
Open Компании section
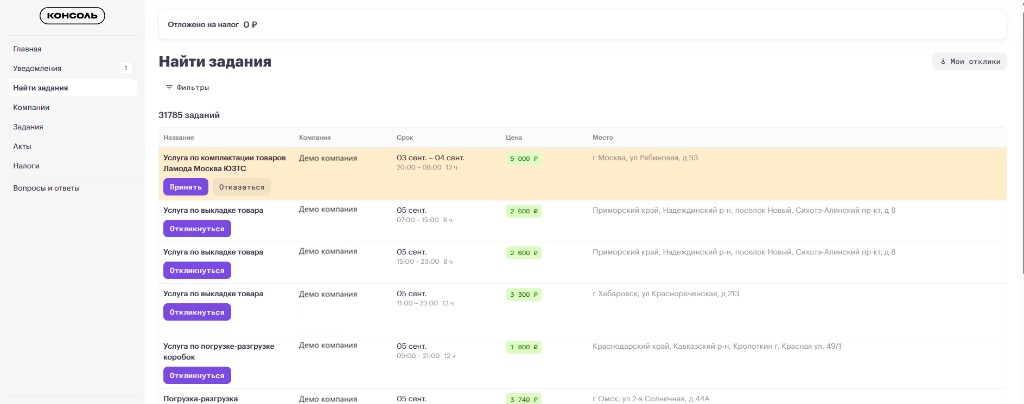point(31,108)
